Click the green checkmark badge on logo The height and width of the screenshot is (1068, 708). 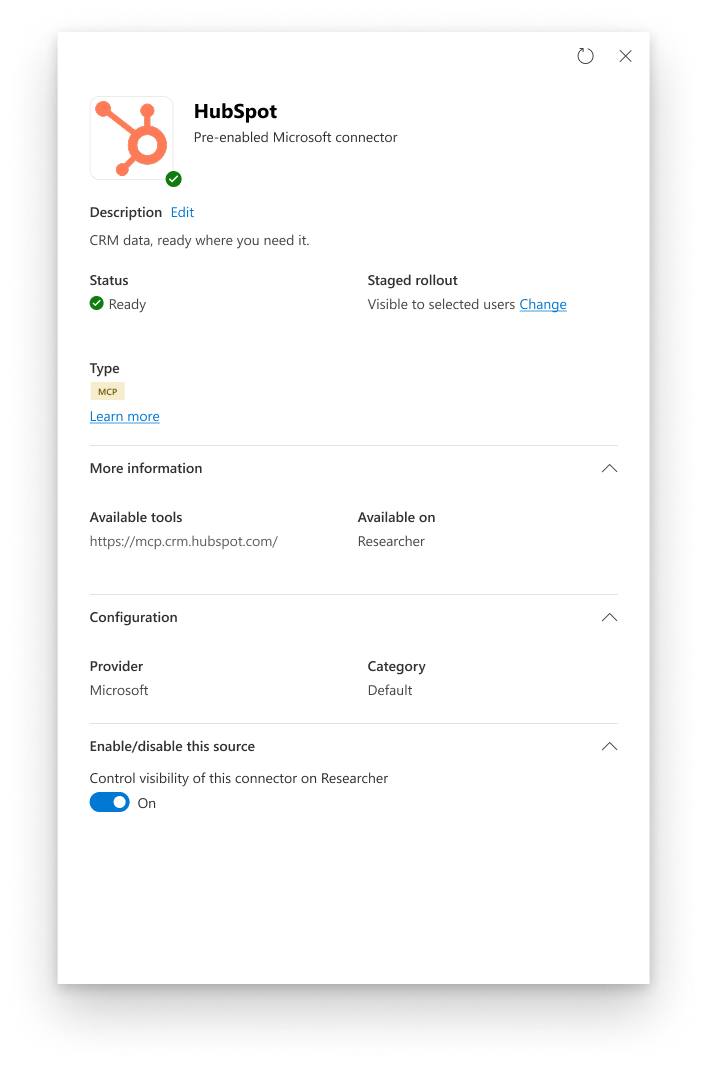point(174,179)
